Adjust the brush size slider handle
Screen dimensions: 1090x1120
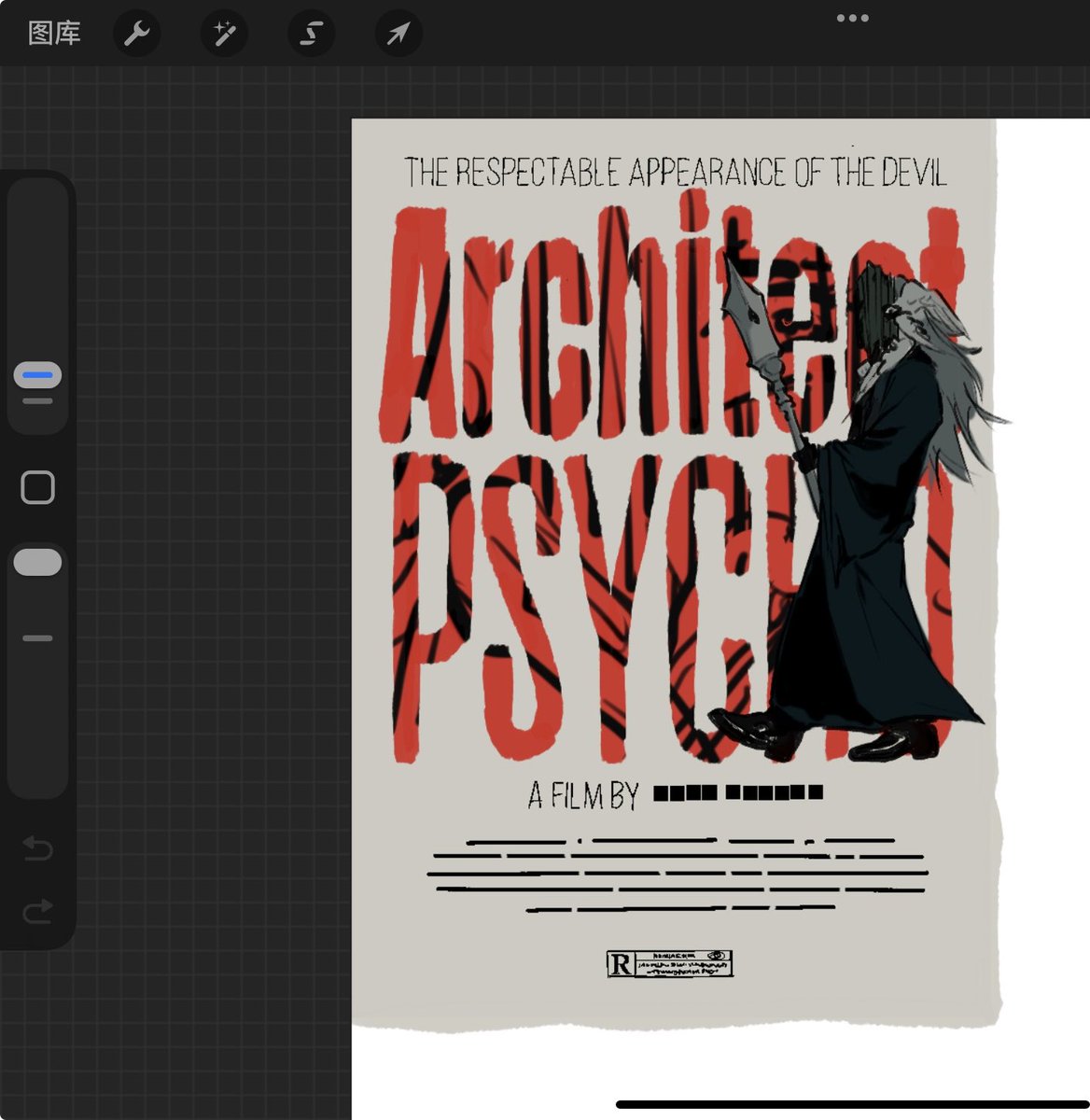[x=37, y=375]
